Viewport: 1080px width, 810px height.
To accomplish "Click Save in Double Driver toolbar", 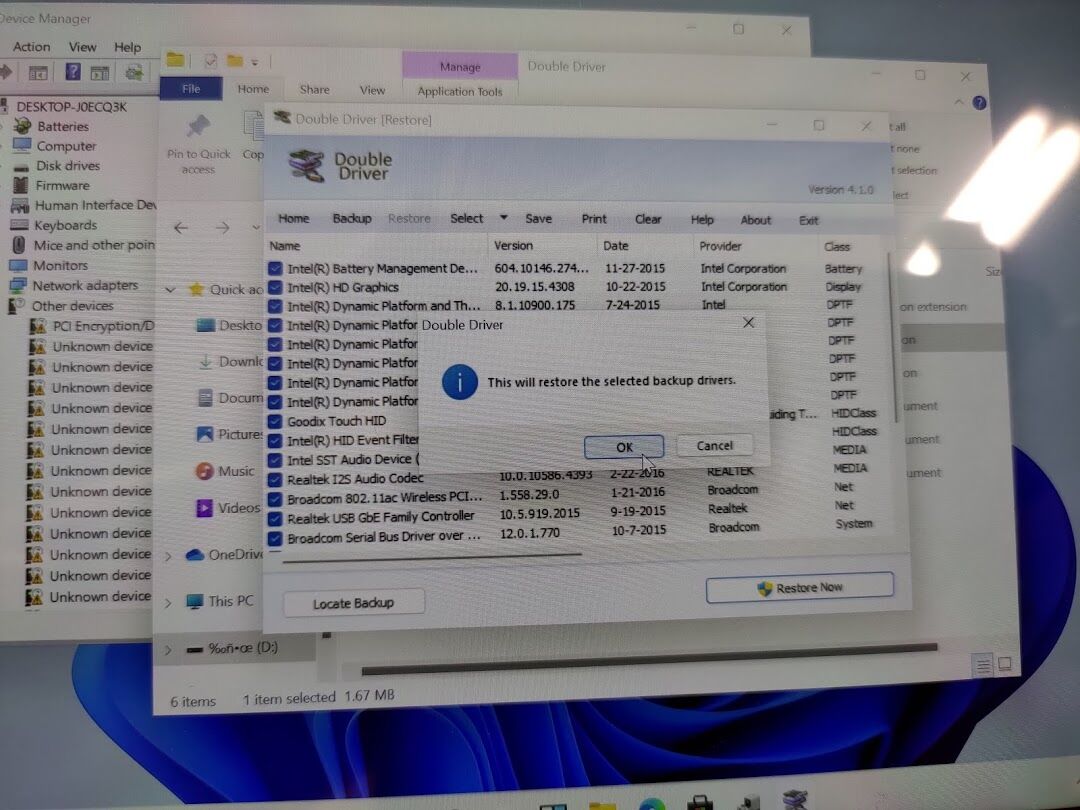I will pos(538,219).
